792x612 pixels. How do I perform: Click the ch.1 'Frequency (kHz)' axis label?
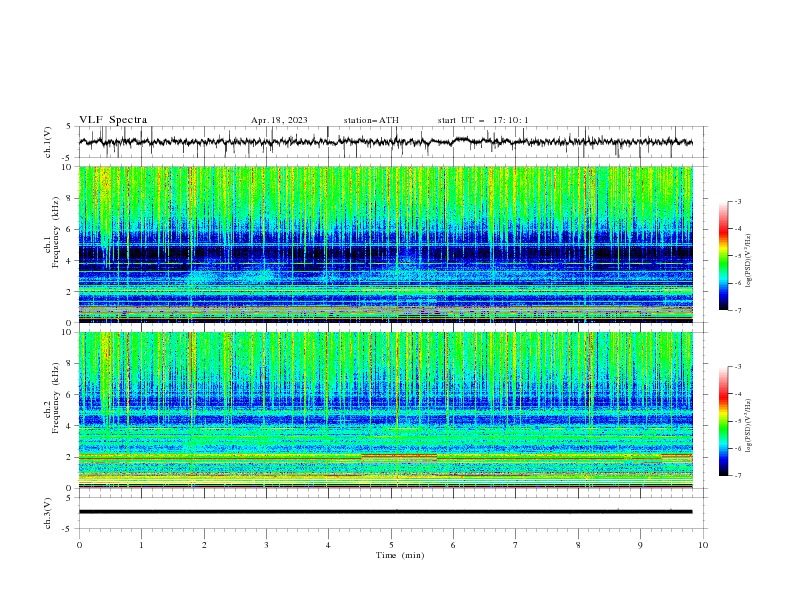tap(56, 233)
